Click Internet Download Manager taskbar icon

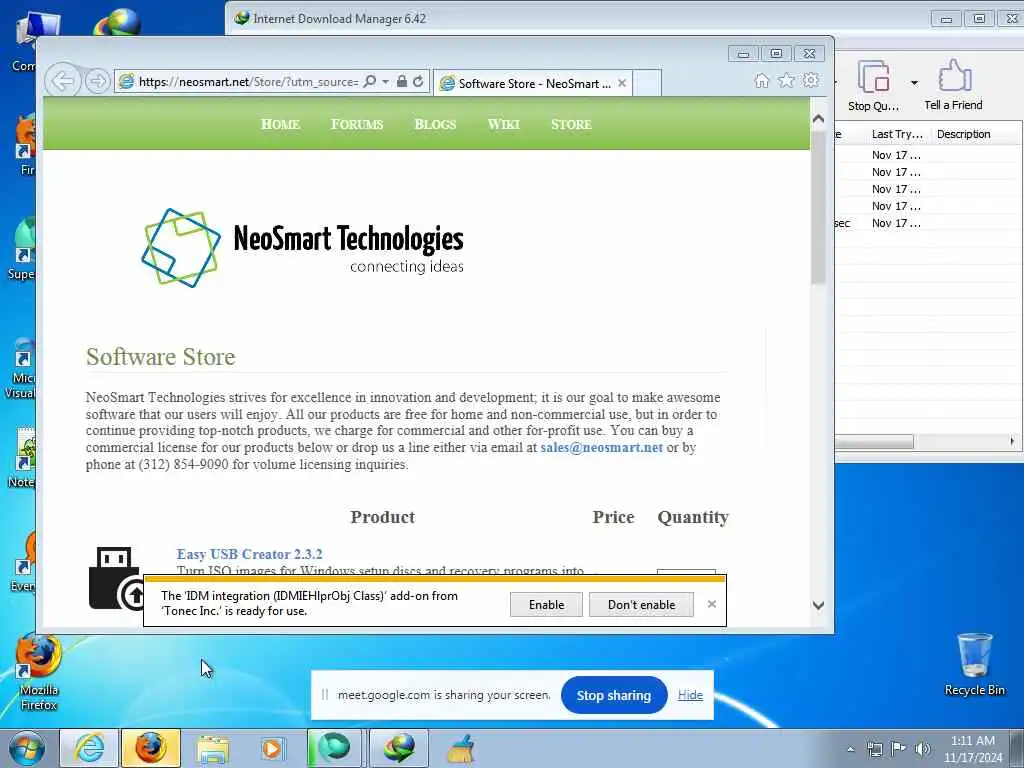coord(399,748)
